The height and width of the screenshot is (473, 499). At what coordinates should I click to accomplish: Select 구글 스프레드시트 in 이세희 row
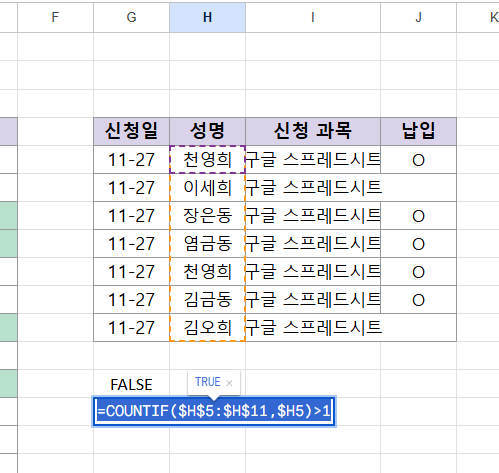[313, 188]
